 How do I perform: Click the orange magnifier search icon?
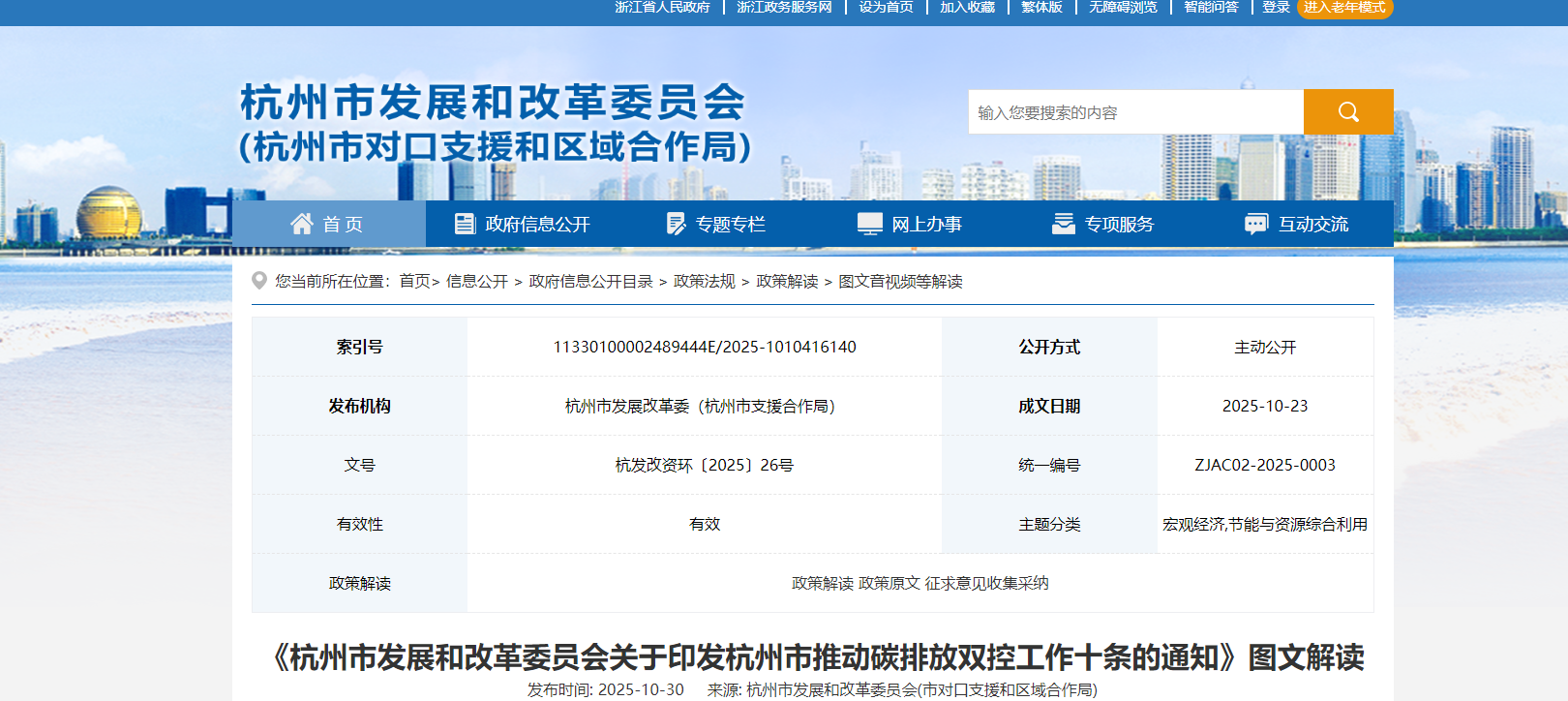pos(1347,112)
